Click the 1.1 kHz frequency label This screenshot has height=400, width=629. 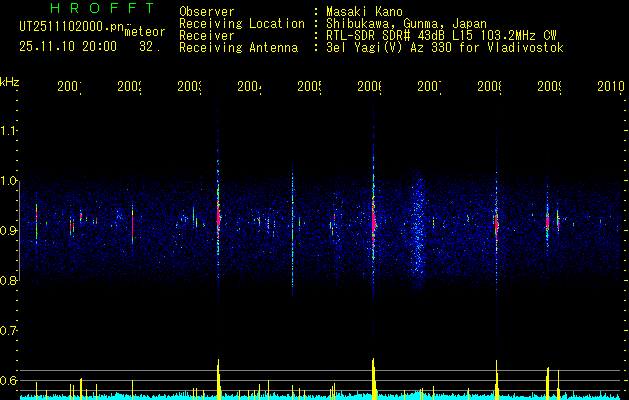pyautogui.click(x=9, y=130)
